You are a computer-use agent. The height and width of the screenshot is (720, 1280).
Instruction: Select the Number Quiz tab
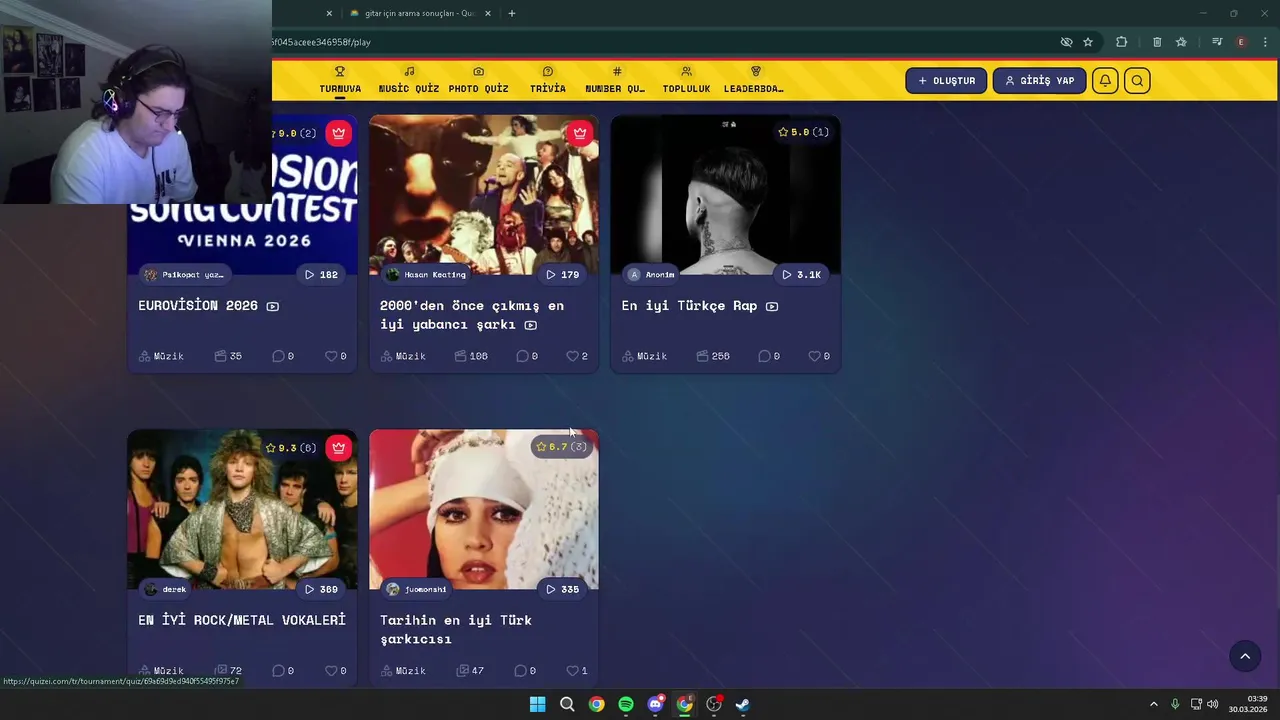click(x=615, y=80)
